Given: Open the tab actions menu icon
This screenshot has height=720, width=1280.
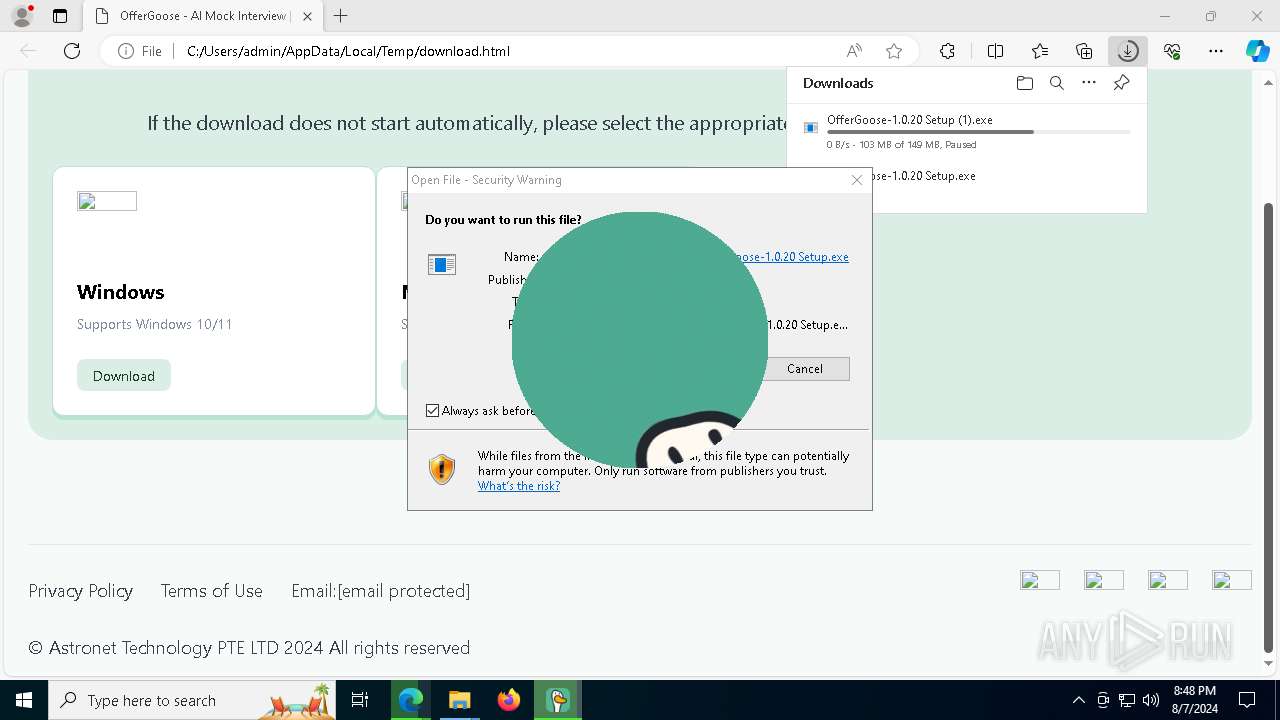Looking at the screenshot, I should coord(60,16).
